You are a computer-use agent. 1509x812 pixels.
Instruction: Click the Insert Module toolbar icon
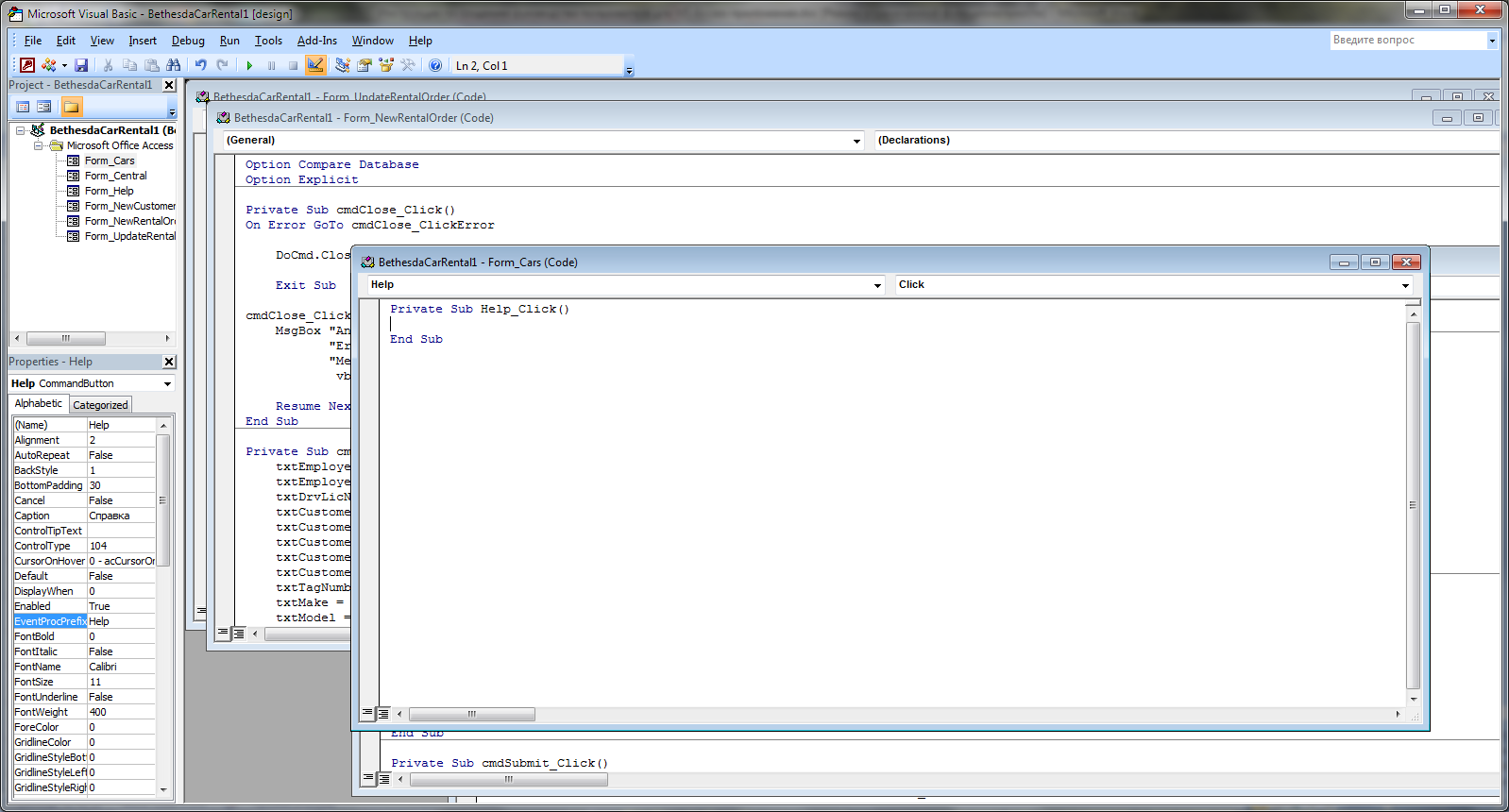coord(48,65)
